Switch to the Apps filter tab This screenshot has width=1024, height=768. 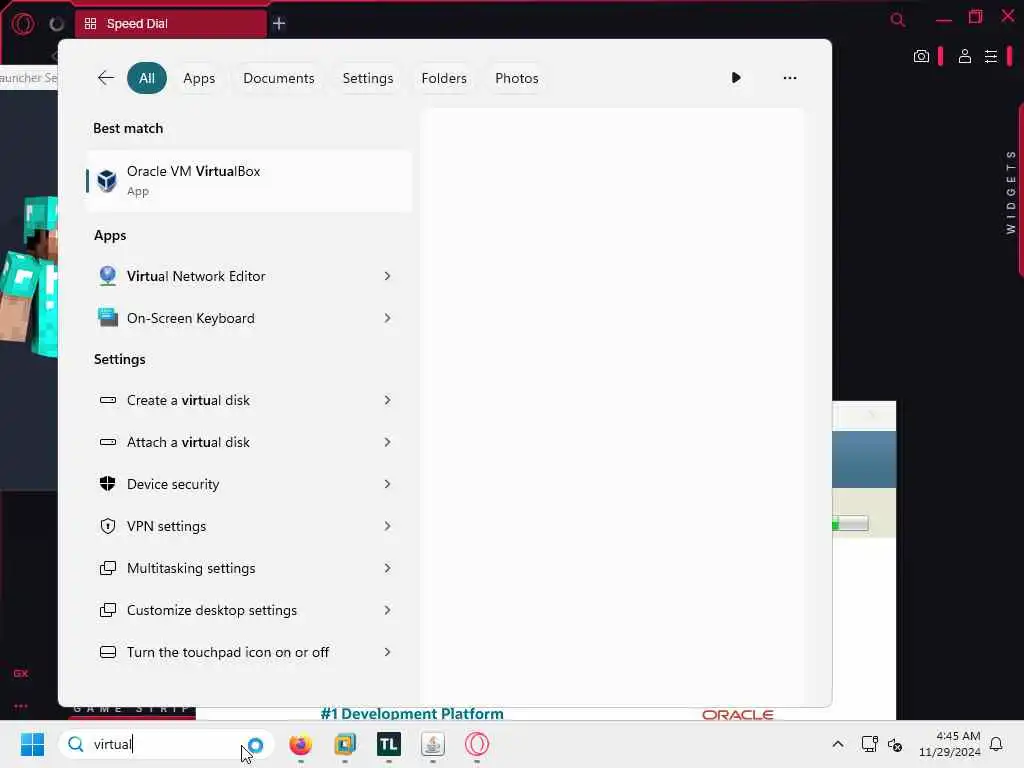[x=199, y=78]
